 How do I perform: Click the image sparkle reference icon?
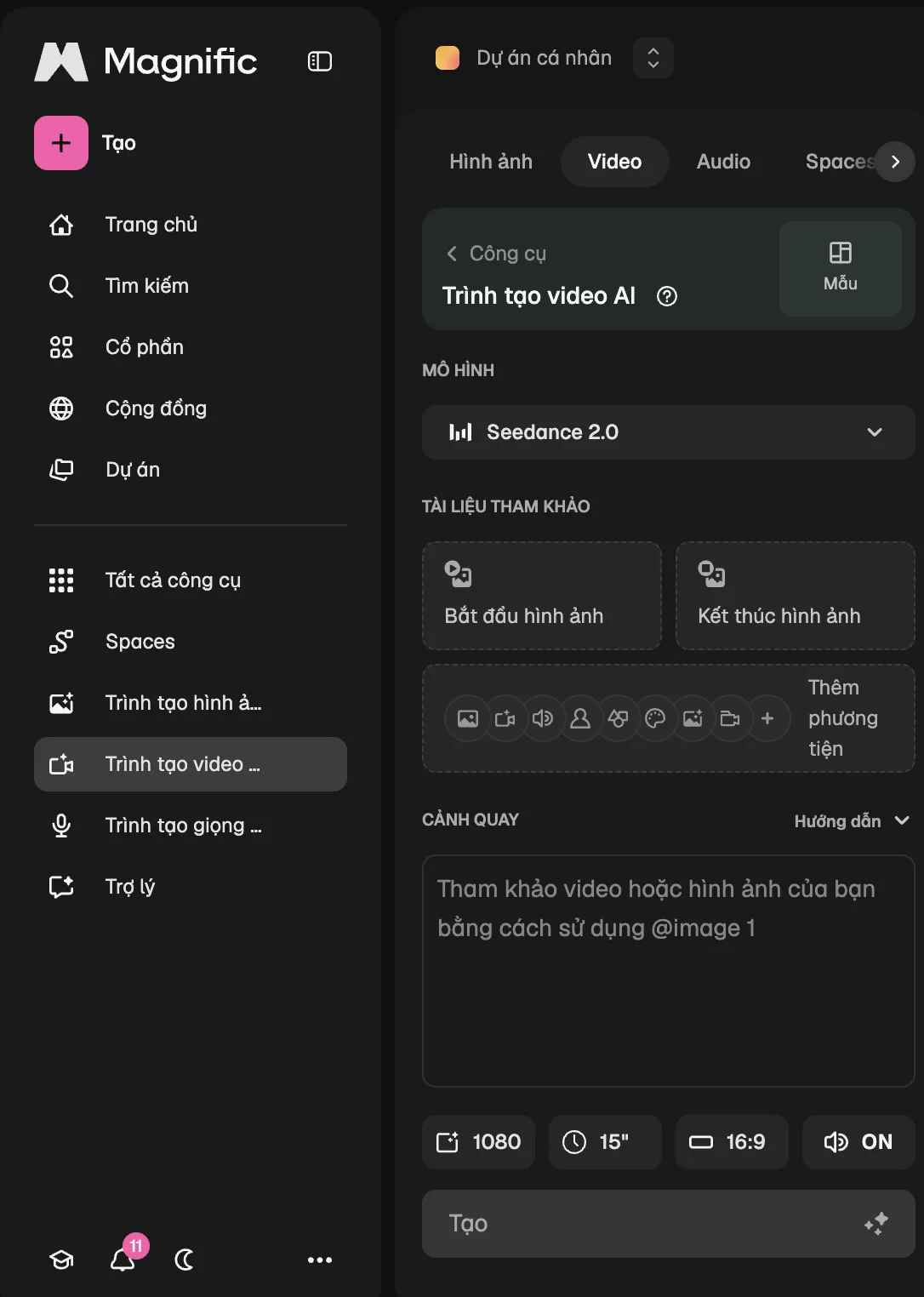[x=693, y=718]
